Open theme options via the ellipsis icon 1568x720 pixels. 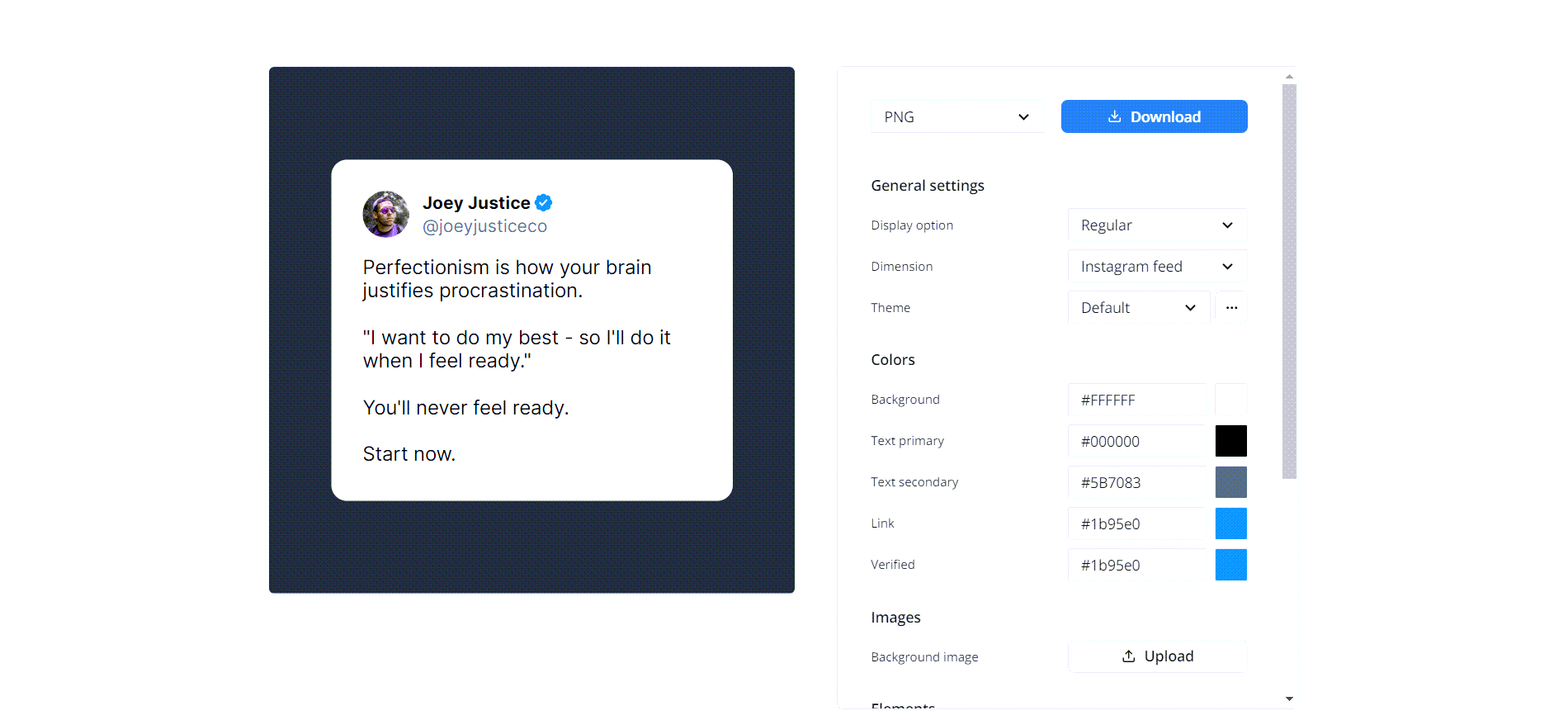1230,307
